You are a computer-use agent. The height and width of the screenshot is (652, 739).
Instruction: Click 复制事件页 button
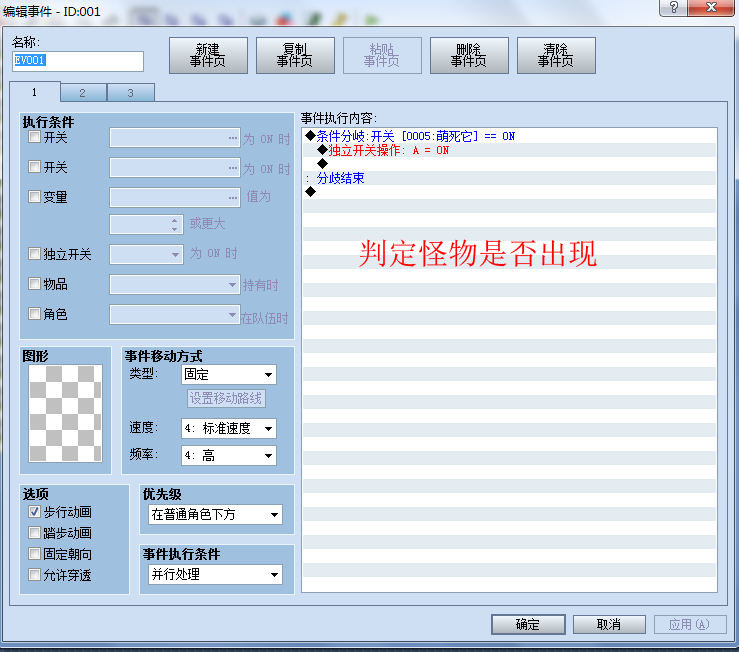click(295, 56)
